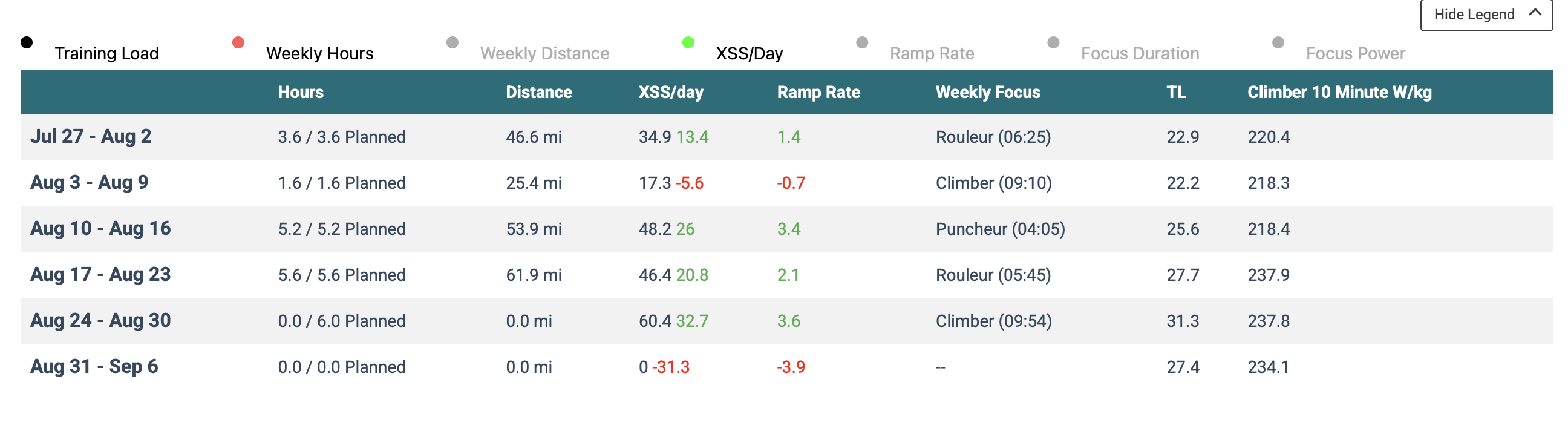Screen dimensions: 1568x425
Task: Toggle Weekly Hours series label off
Action: click(319, 54)
